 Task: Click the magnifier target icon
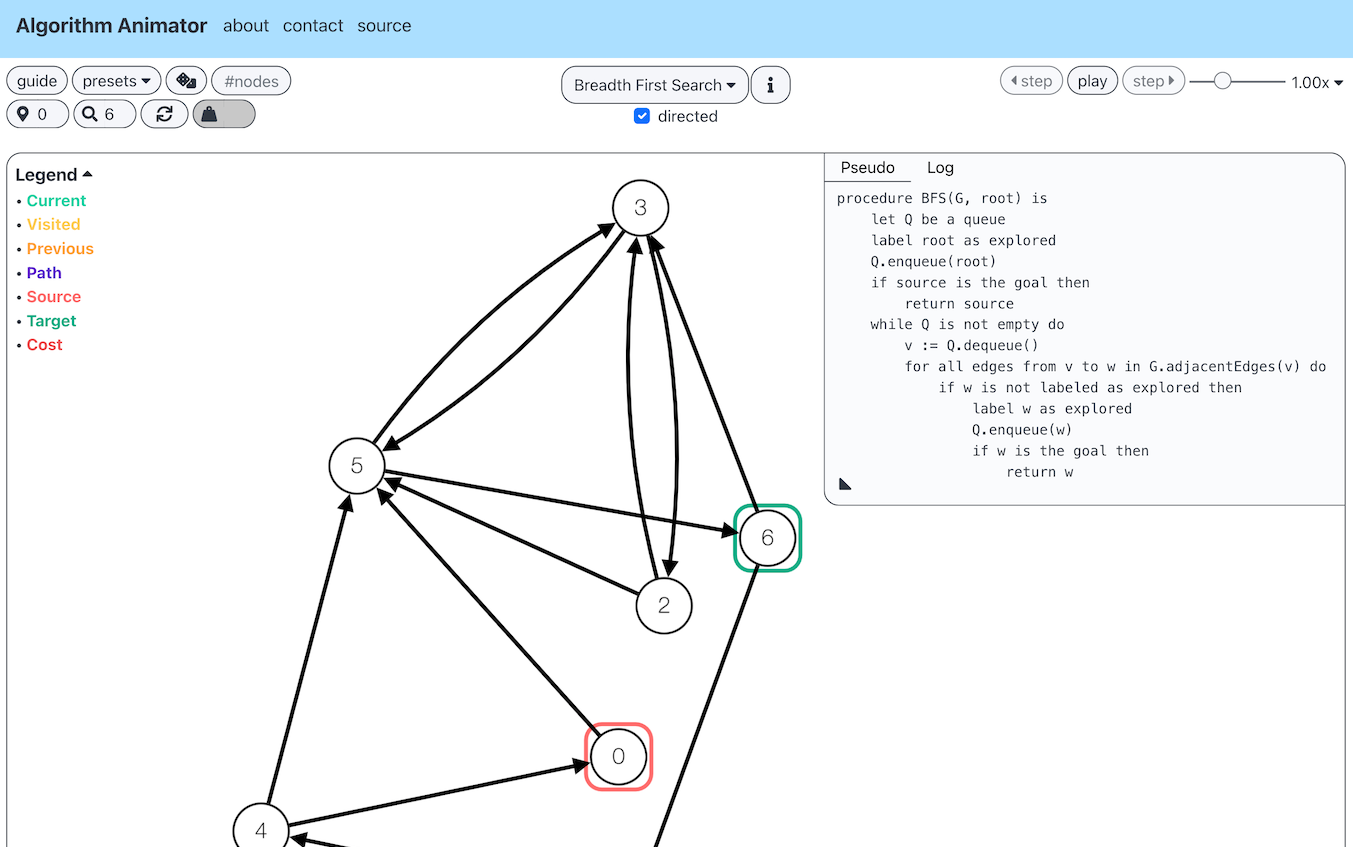tap(90, 114)
